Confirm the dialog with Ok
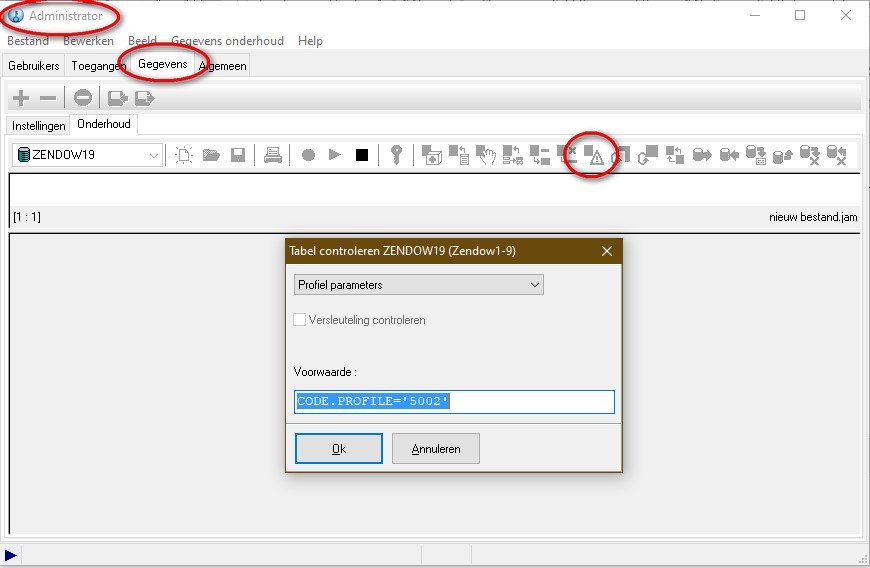Viewport: 870px width, 568px height. coord(339,449)
